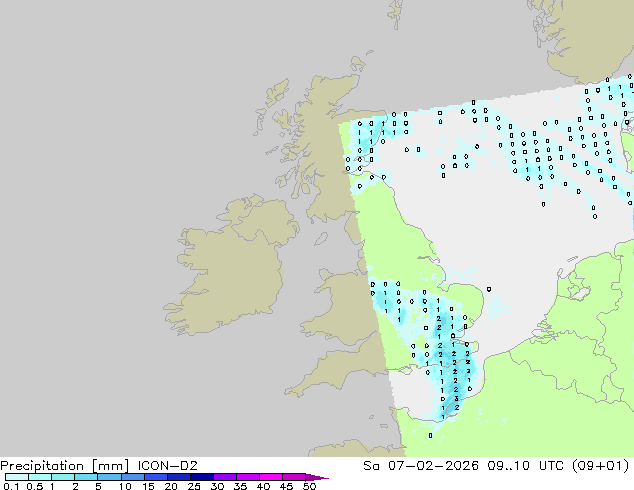Click the legend scale label "50"
This screenshot has height=490, width=634.
(x=309, y=486)
